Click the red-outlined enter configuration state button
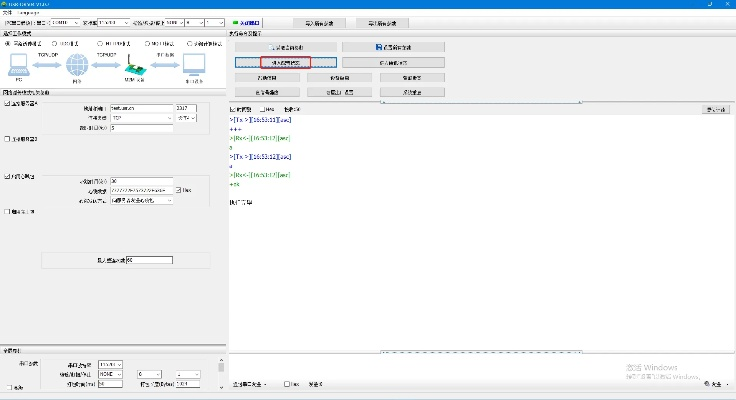Viewport: 736px width, 400px height. pyautogui.click(x=285, y=62)
